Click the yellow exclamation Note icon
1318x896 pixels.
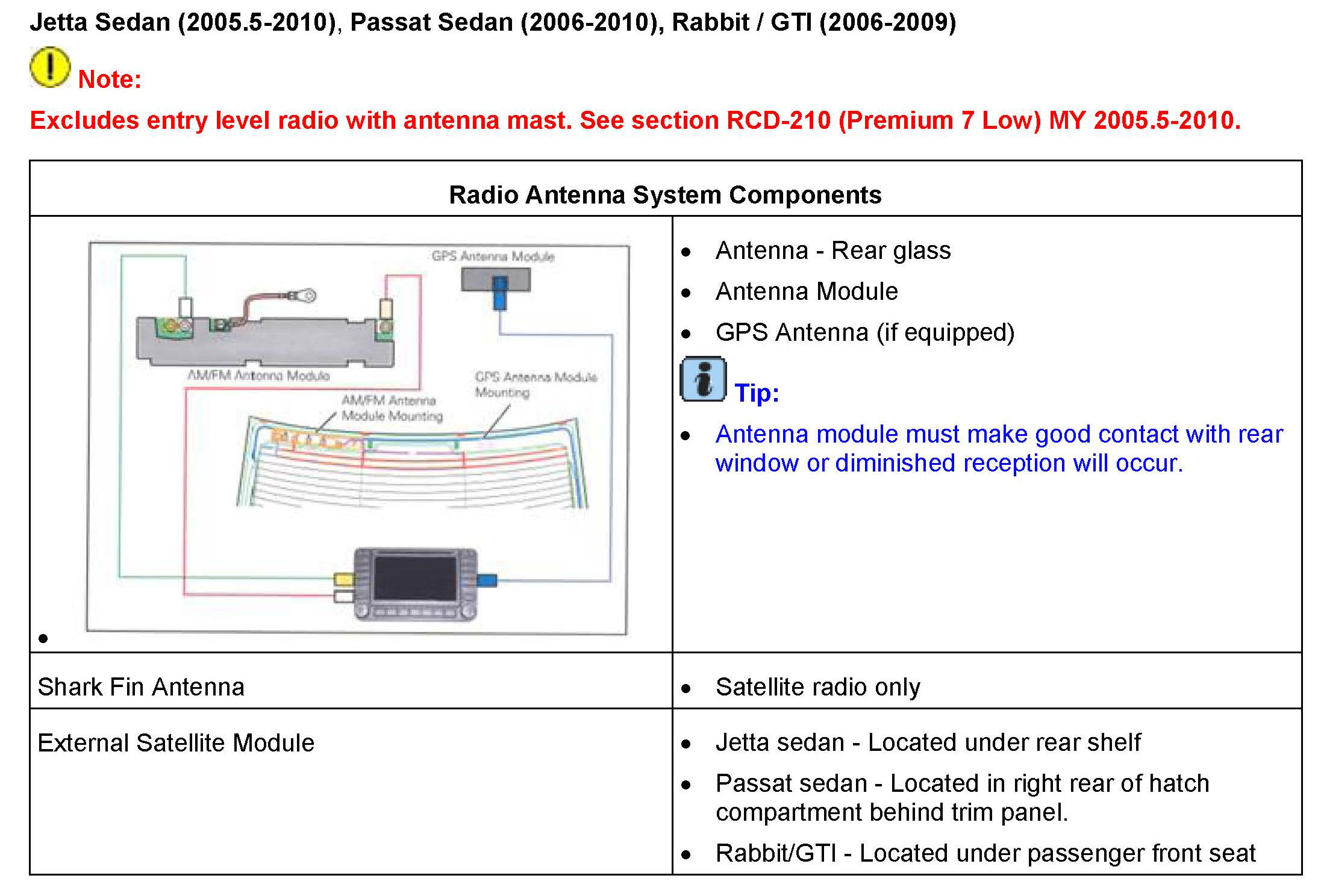click(49, 67)
